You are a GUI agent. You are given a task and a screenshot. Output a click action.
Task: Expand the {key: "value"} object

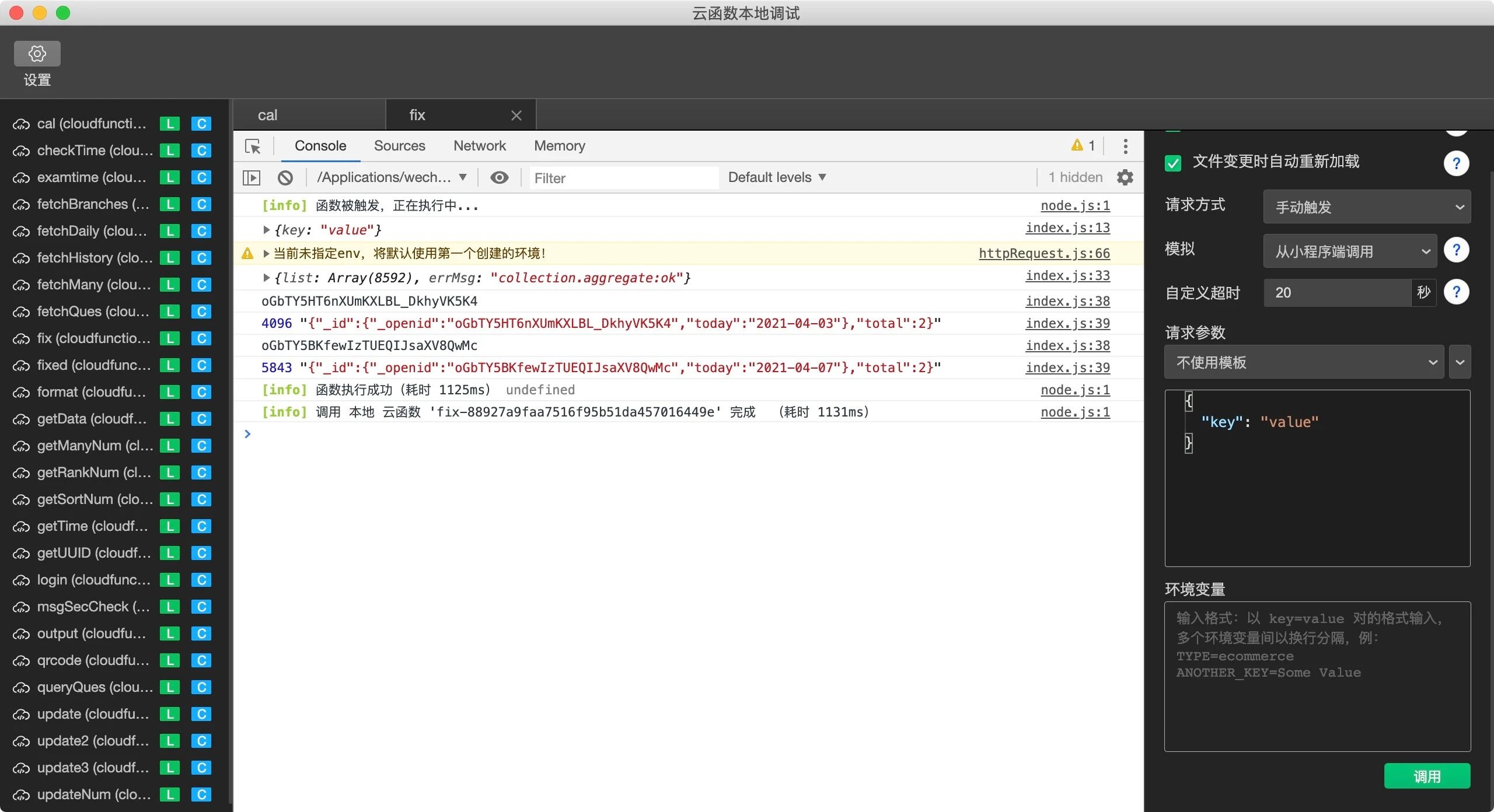pyautogui.click(x=266, y=230)
